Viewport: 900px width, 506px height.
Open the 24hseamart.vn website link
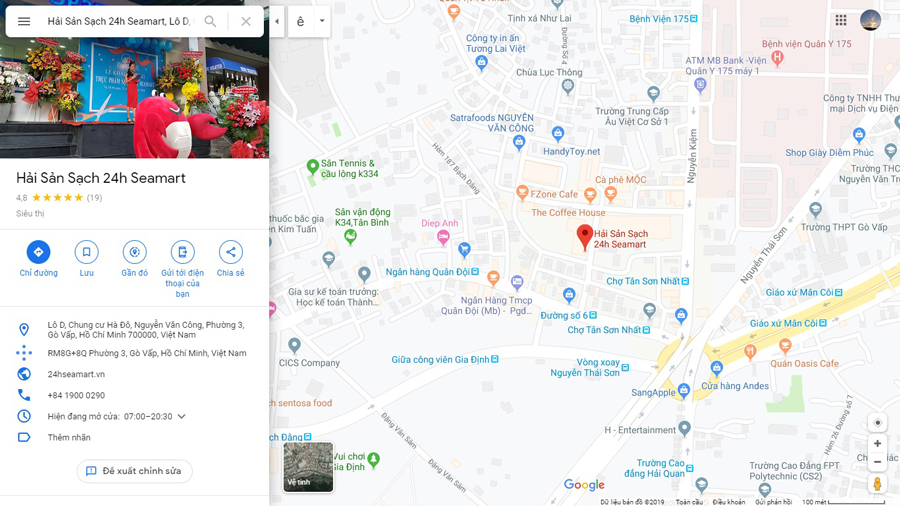[76, 374]
